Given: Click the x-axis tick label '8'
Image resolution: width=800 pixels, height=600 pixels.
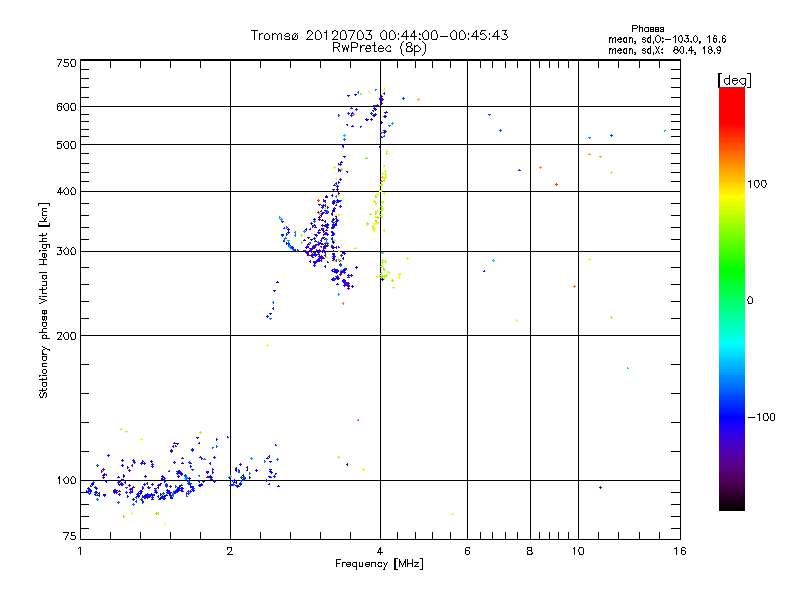Looking at the screenshot, I should coord(530,551).
